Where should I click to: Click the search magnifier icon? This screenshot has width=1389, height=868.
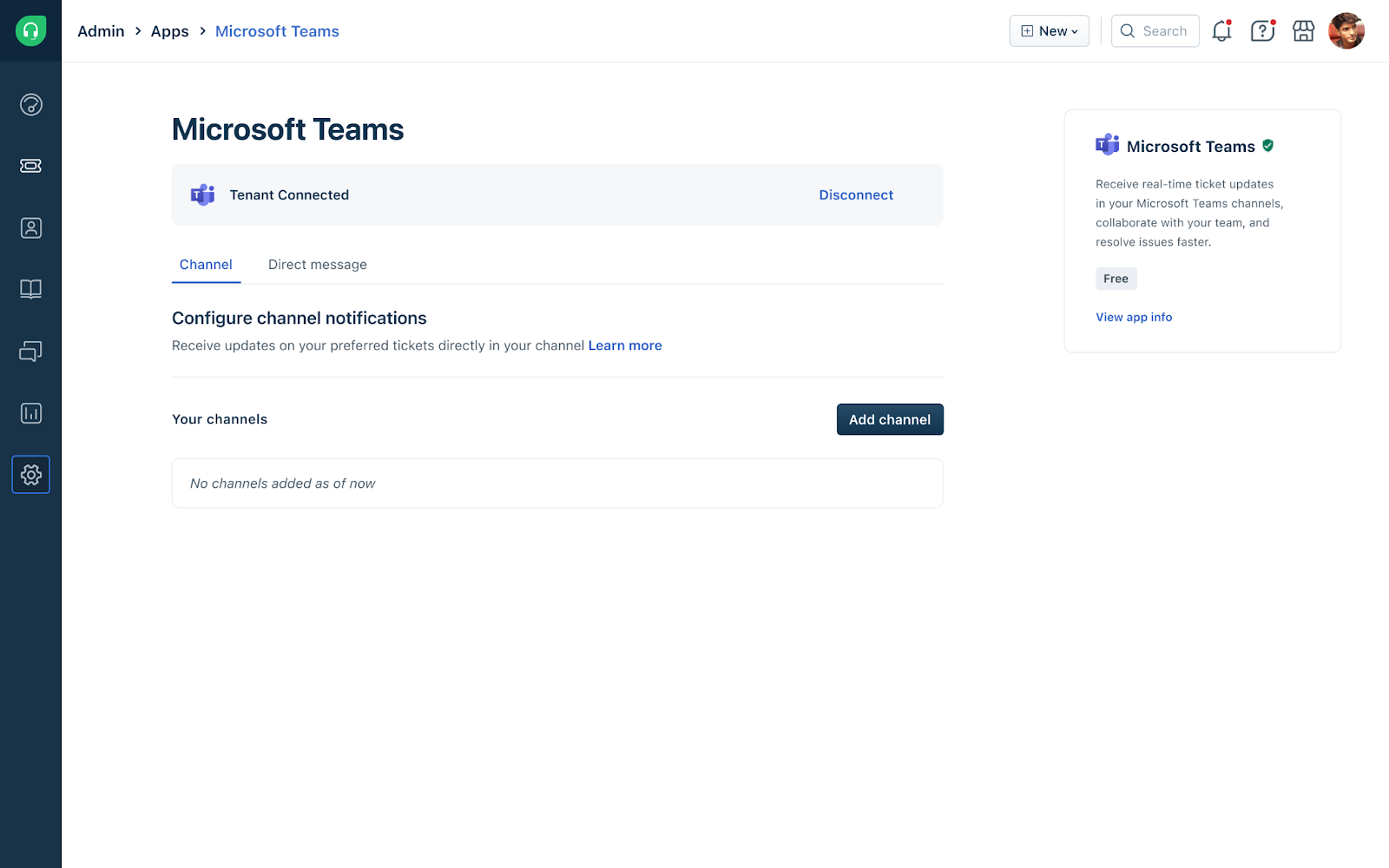1128,31
